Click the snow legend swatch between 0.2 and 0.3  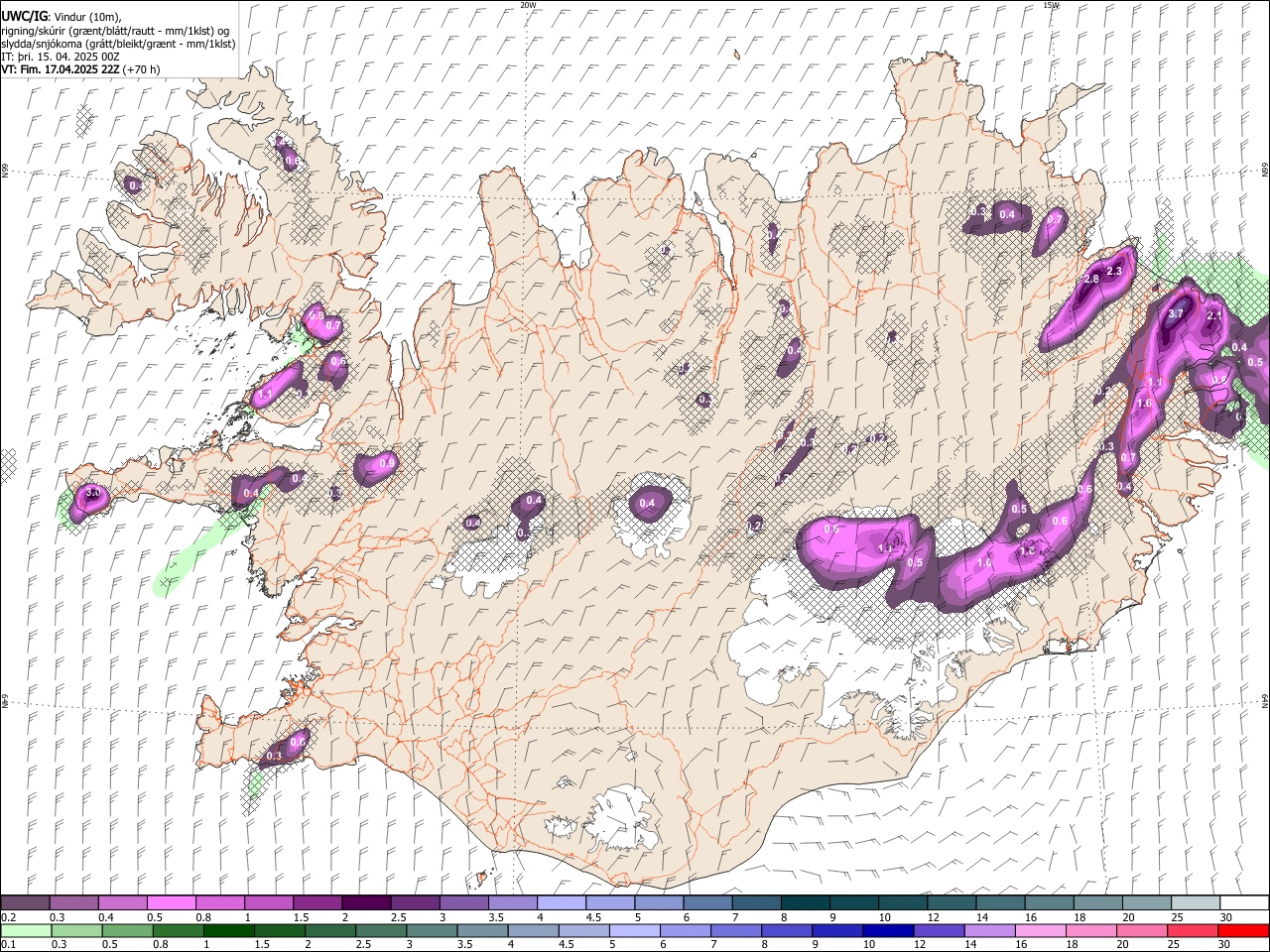(x=25, y=902)
